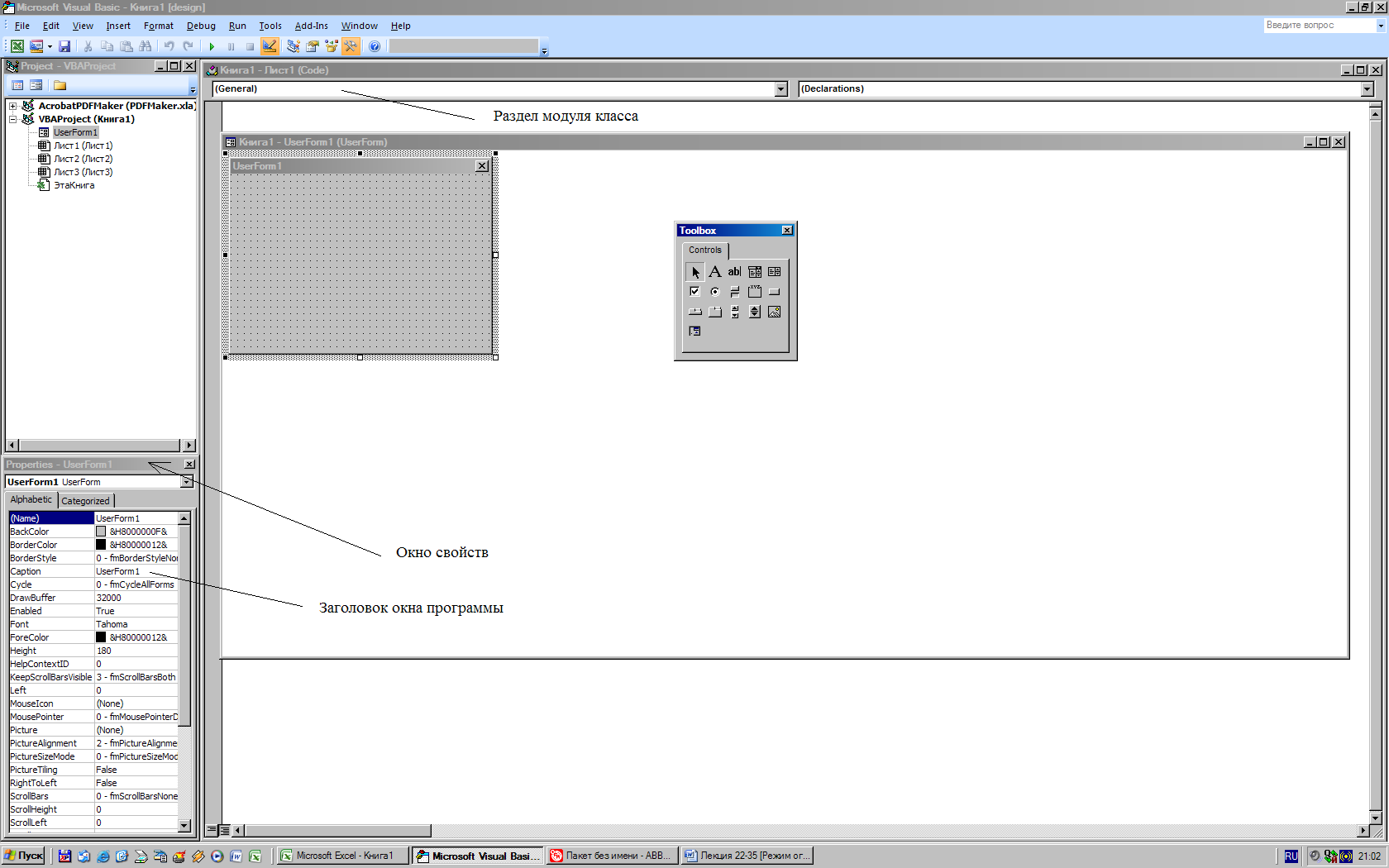Pick the ToggleButton control in Toolbox
Screen dimensions: 1389x868
734,292
